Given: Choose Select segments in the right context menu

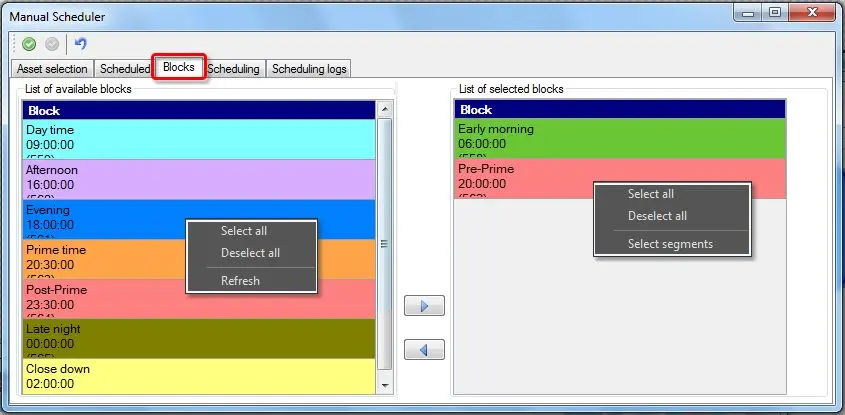Looking at the screenshot, I should (670, 244).
